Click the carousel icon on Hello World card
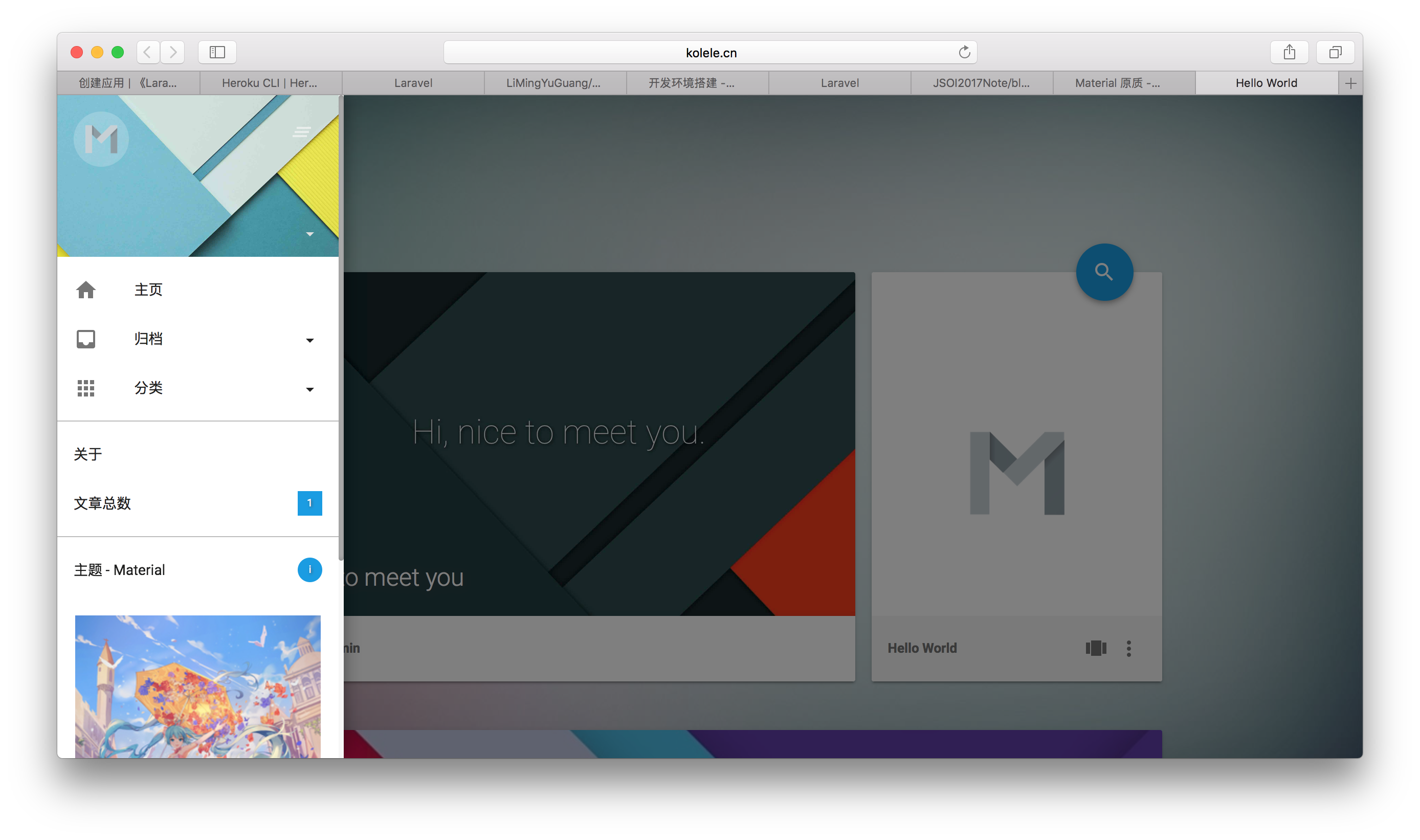Screen dimensions: 1420x840 pos(1096,648)
